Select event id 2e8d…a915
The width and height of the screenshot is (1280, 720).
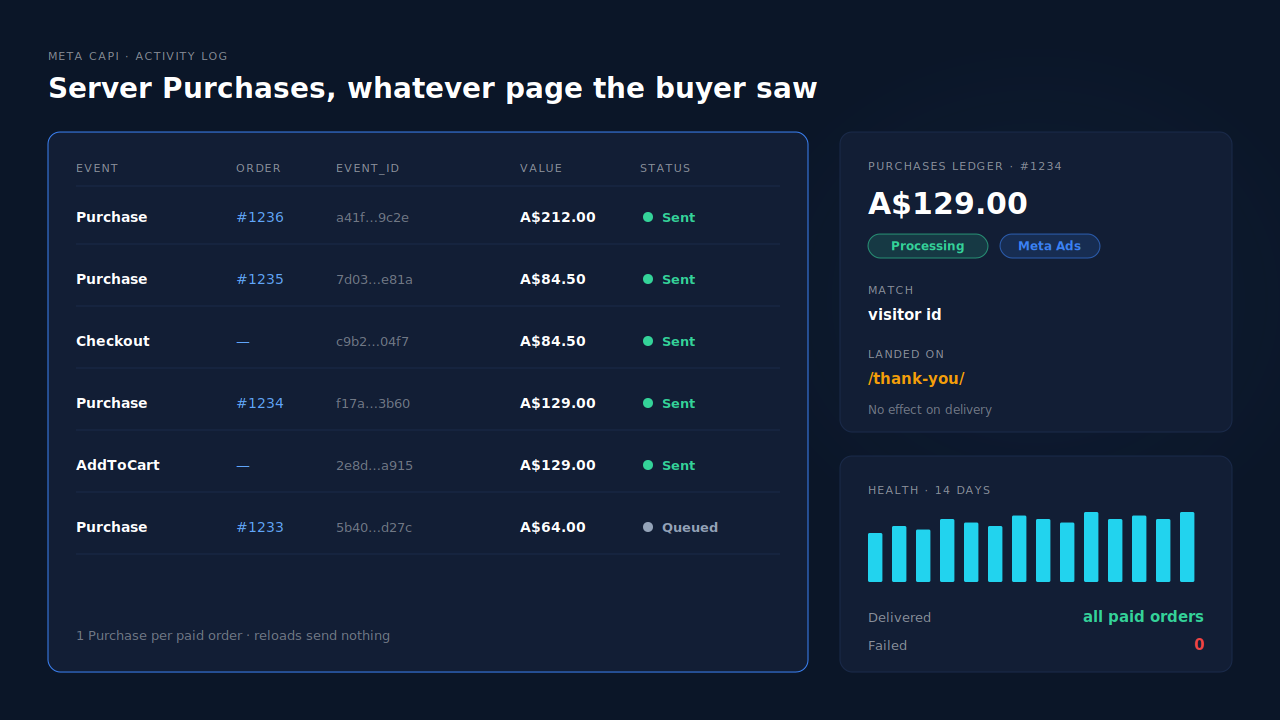[x=374, y=465]
